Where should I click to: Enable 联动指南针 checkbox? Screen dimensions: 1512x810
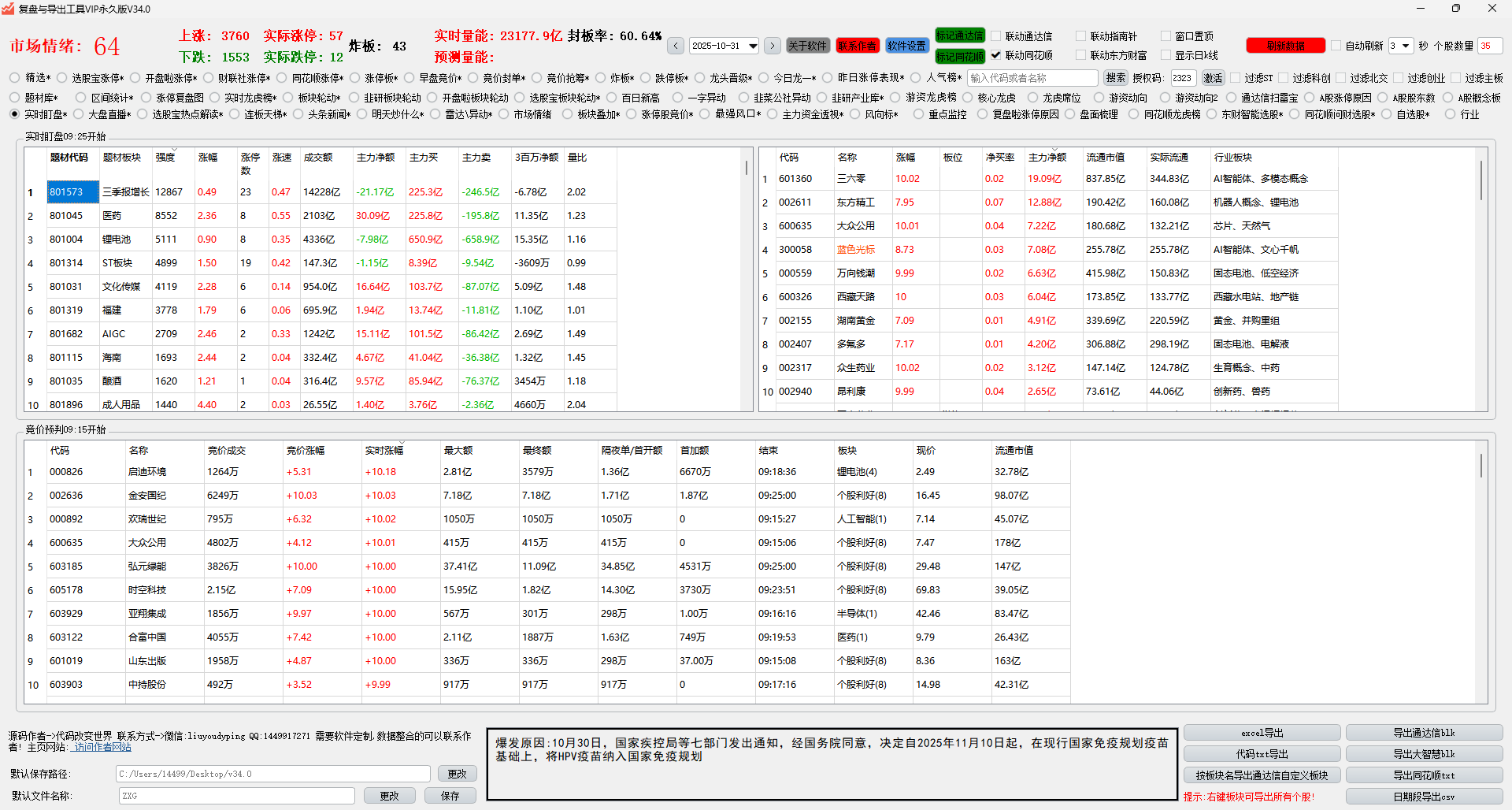(1081, 36)
